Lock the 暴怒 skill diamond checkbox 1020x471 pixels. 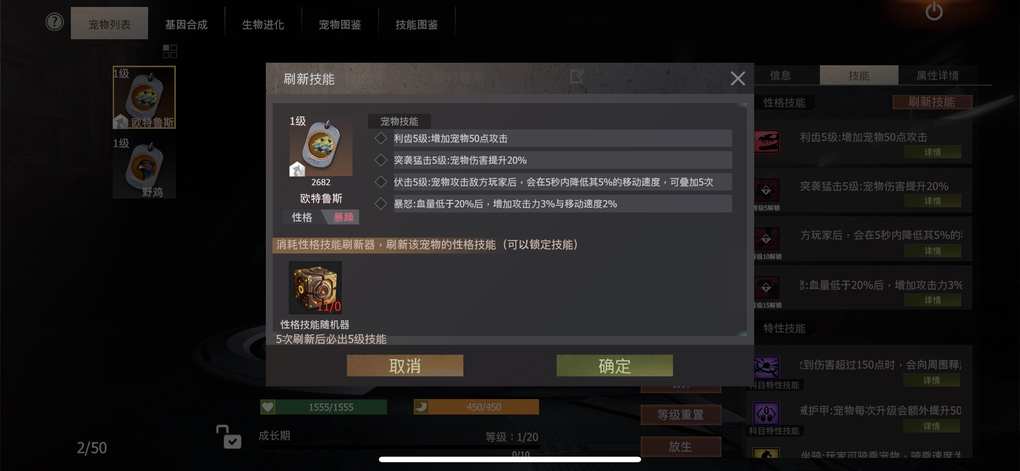coord(381,204)
